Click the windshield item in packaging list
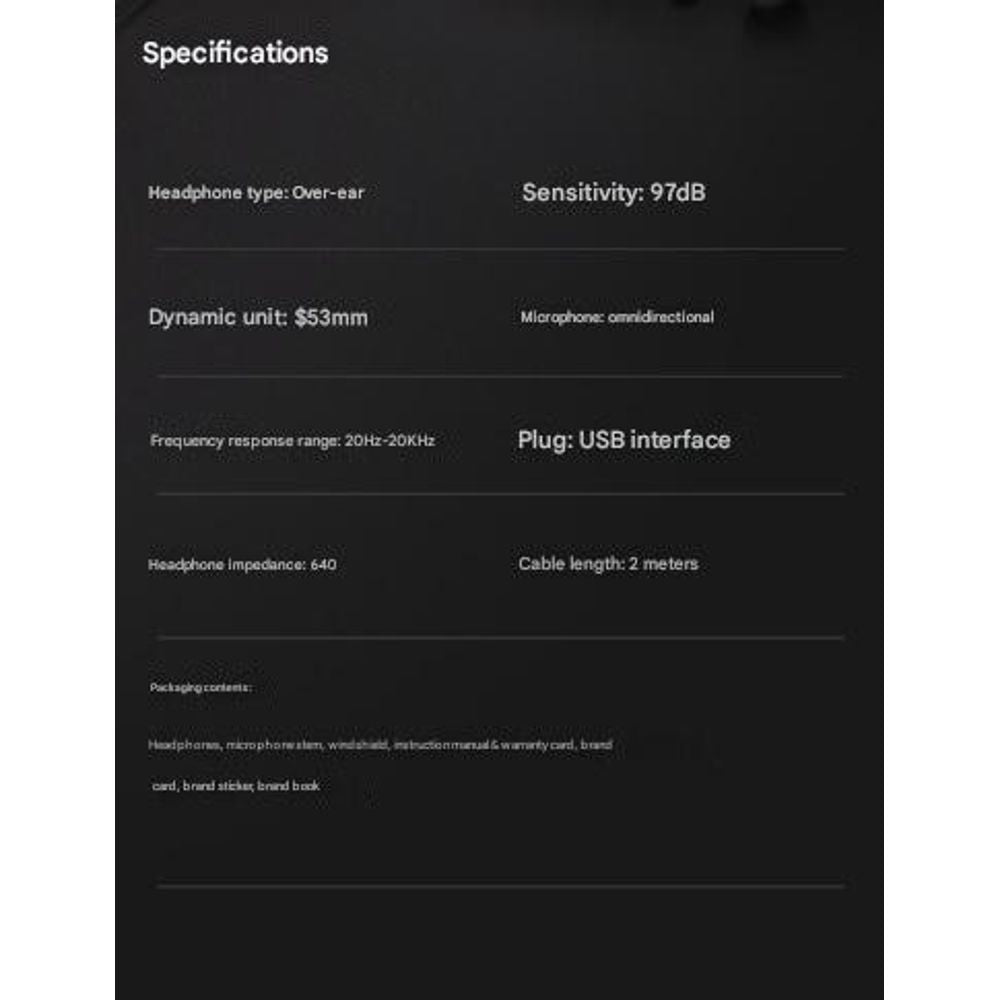Viewport: 1000px width, 1000px height. pos(357,745)
